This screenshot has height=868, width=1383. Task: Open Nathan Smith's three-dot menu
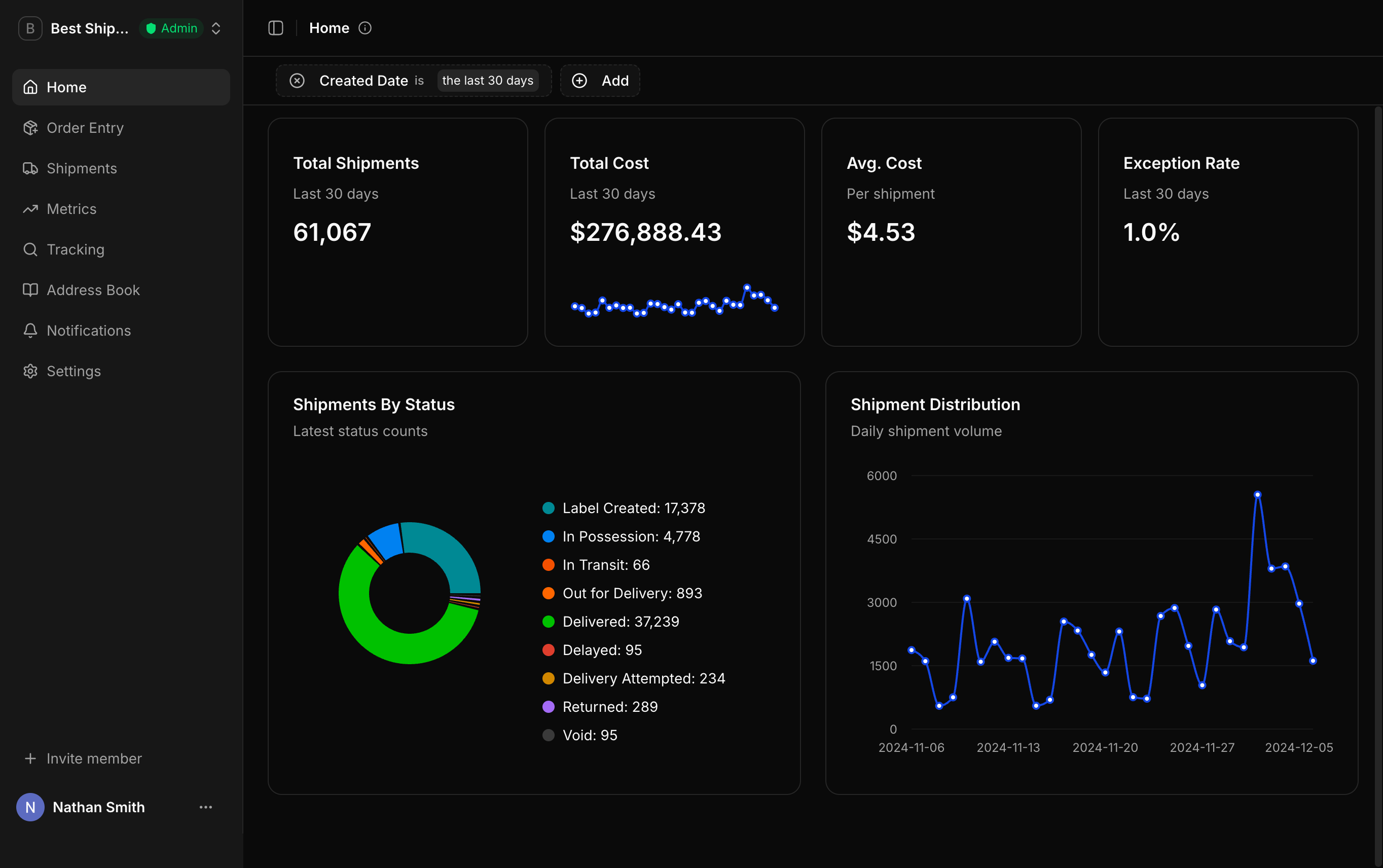pos(205,807)
